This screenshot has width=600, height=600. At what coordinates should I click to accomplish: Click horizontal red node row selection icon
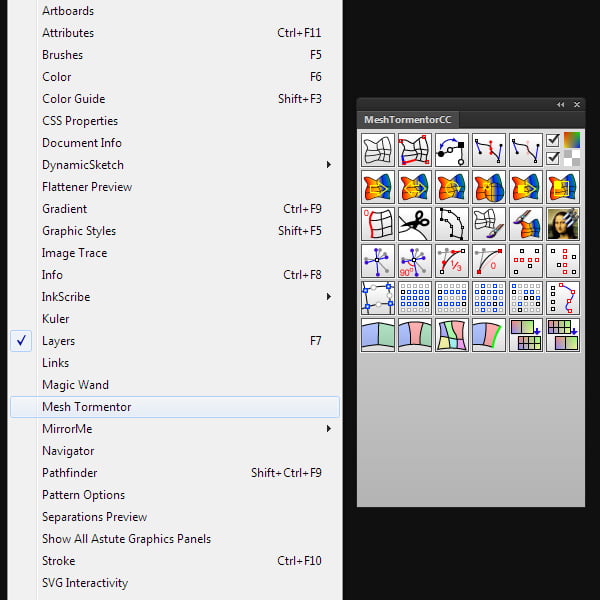tap(526, 261)
